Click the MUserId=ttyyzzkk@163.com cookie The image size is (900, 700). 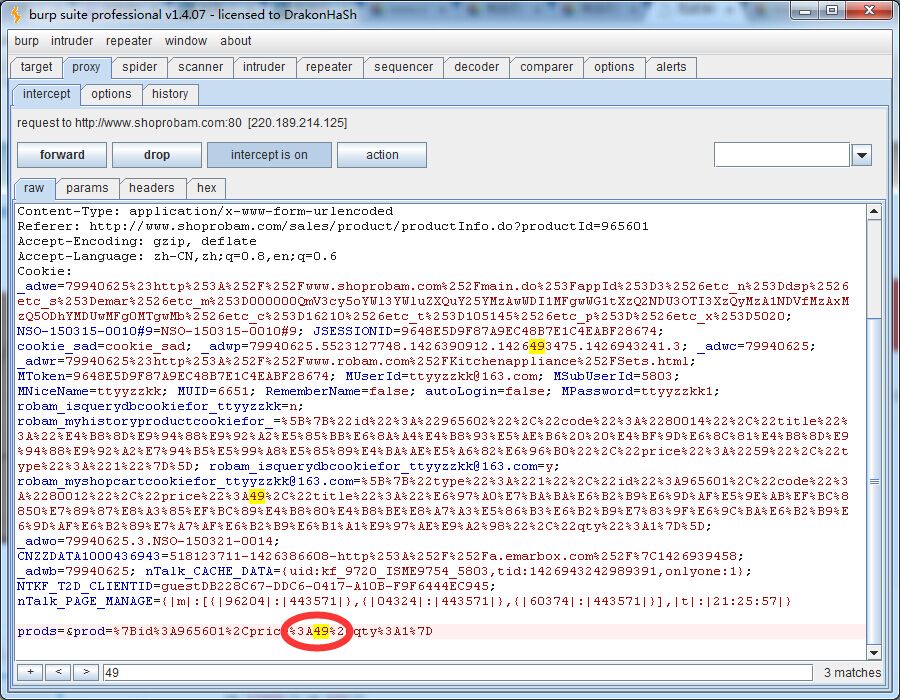coord(444,376)
